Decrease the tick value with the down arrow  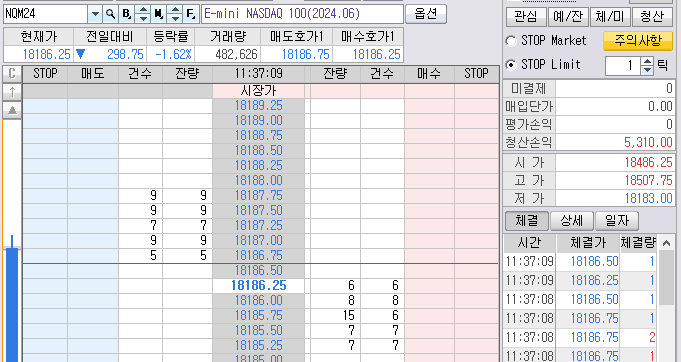[x=647, y=70]
